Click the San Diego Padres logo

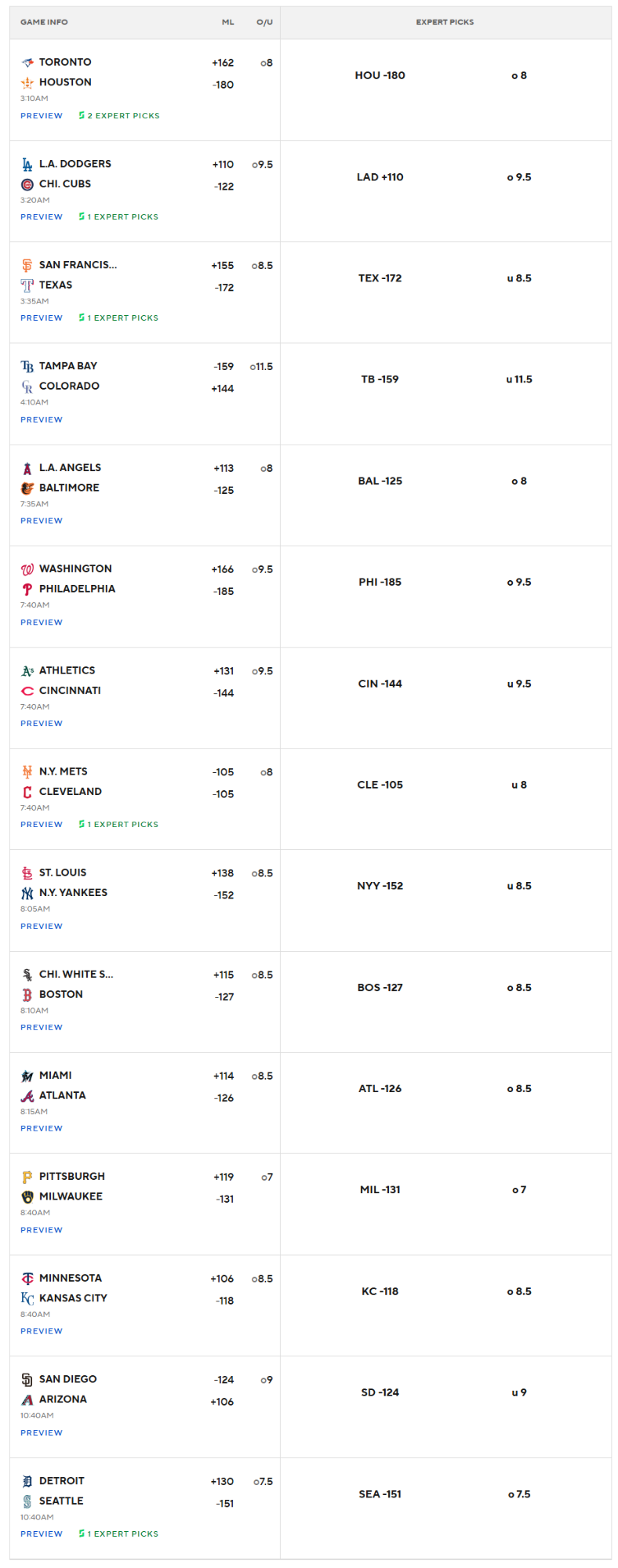point(27,1379)
